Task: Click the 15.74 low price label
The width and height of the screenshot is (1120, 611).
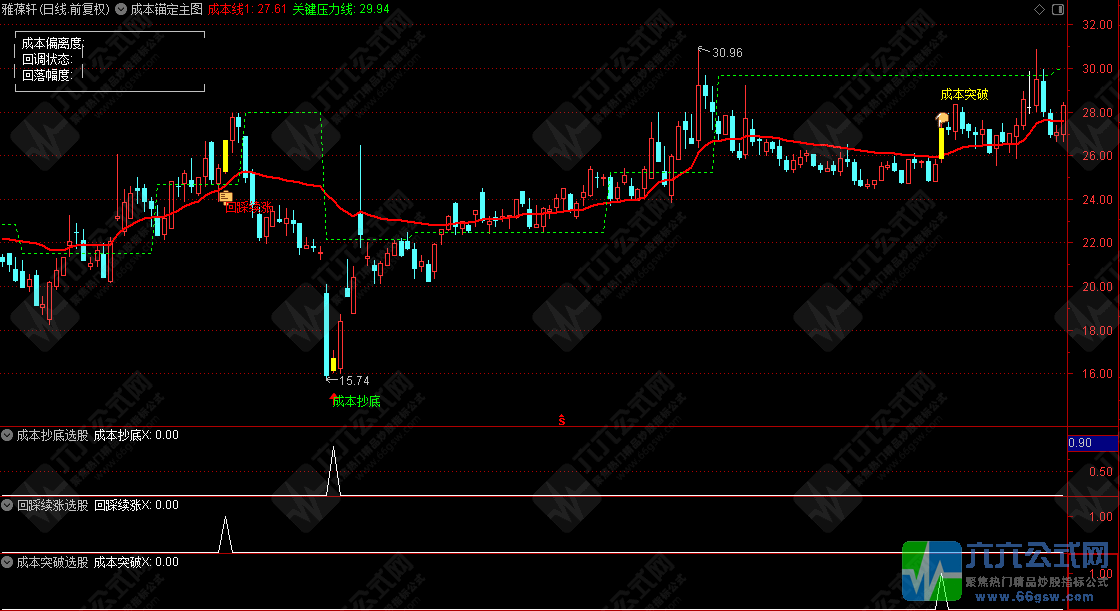Action: [x=354, y=381]
